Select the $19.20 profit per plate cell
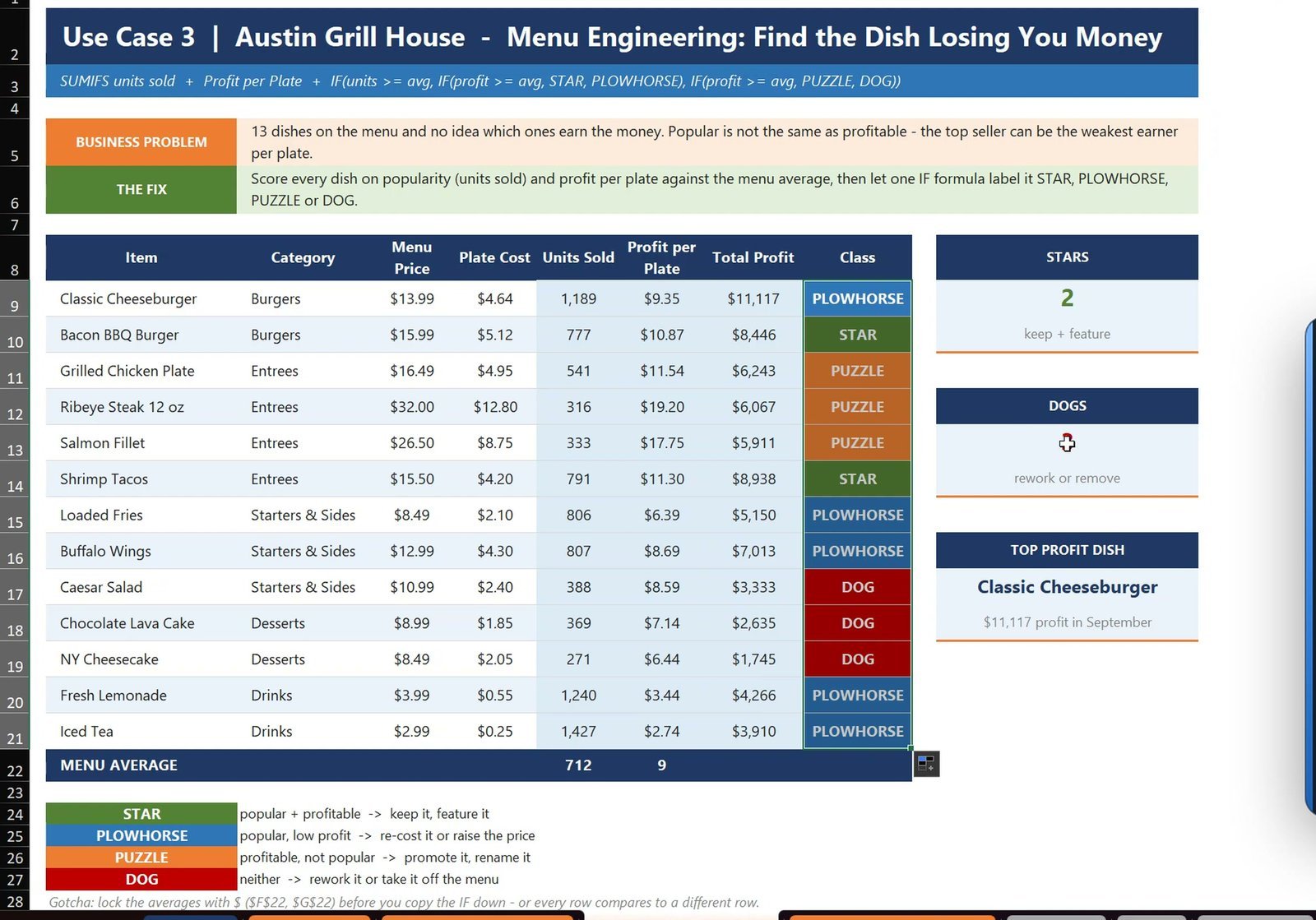 [x=661, y=407]
